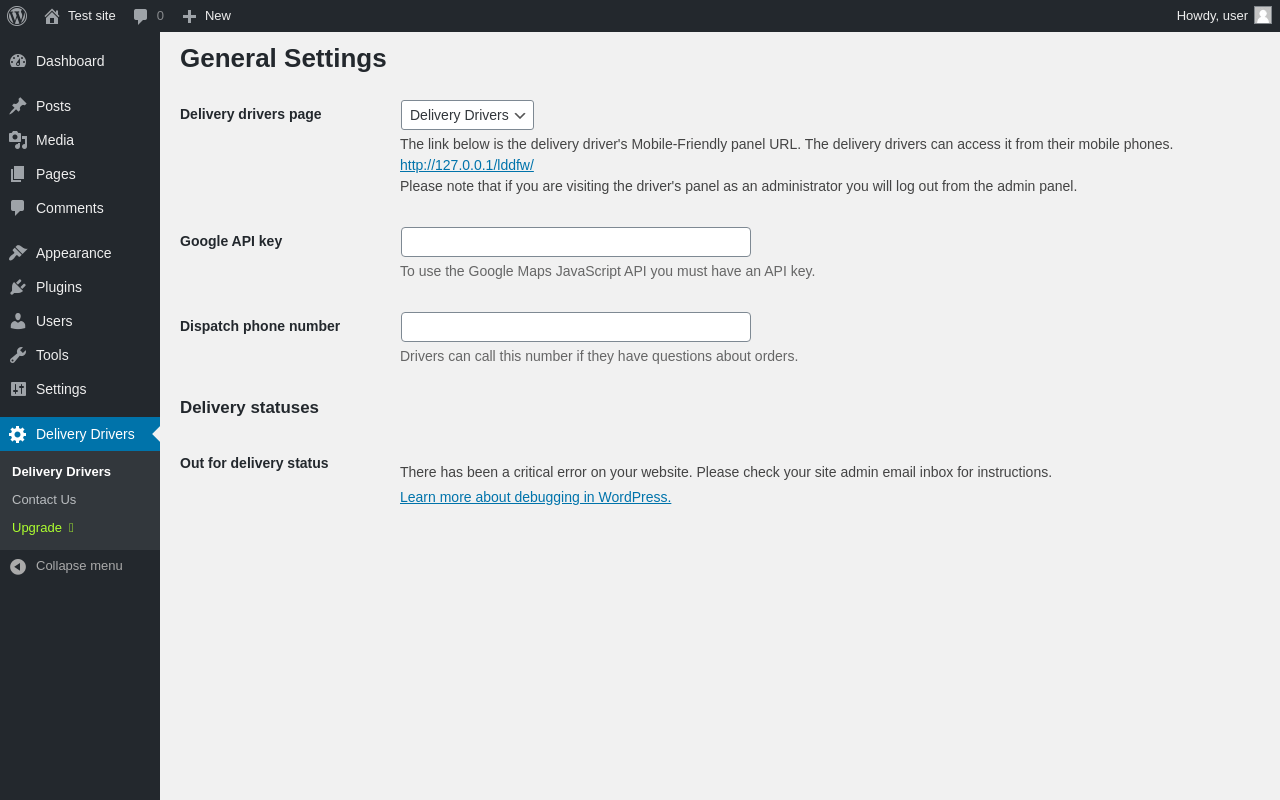Expand the Delivery drivers page dropdown
The width and height of the screenshot is (1280, 800).
467,115
